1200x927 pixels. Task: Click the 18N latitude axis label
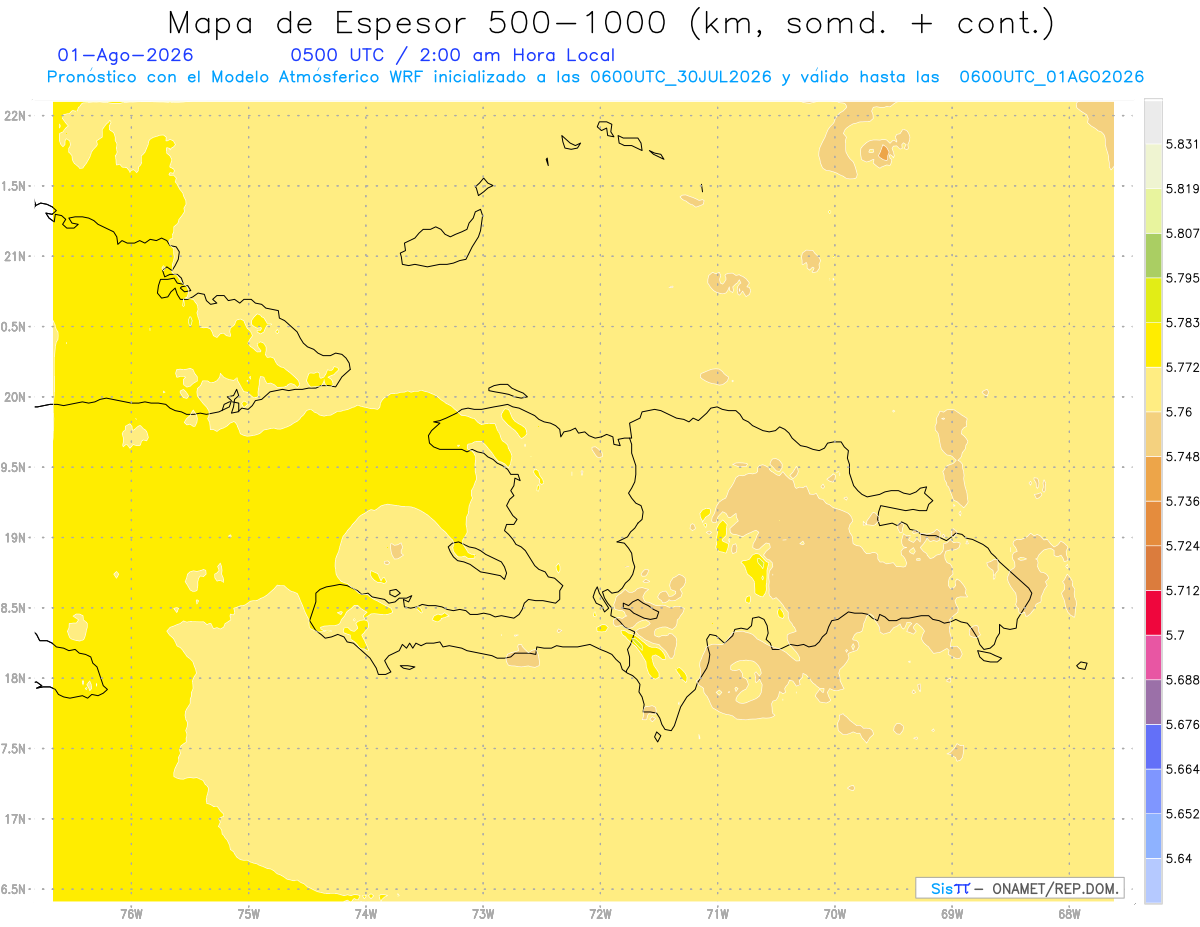(15, 679)
